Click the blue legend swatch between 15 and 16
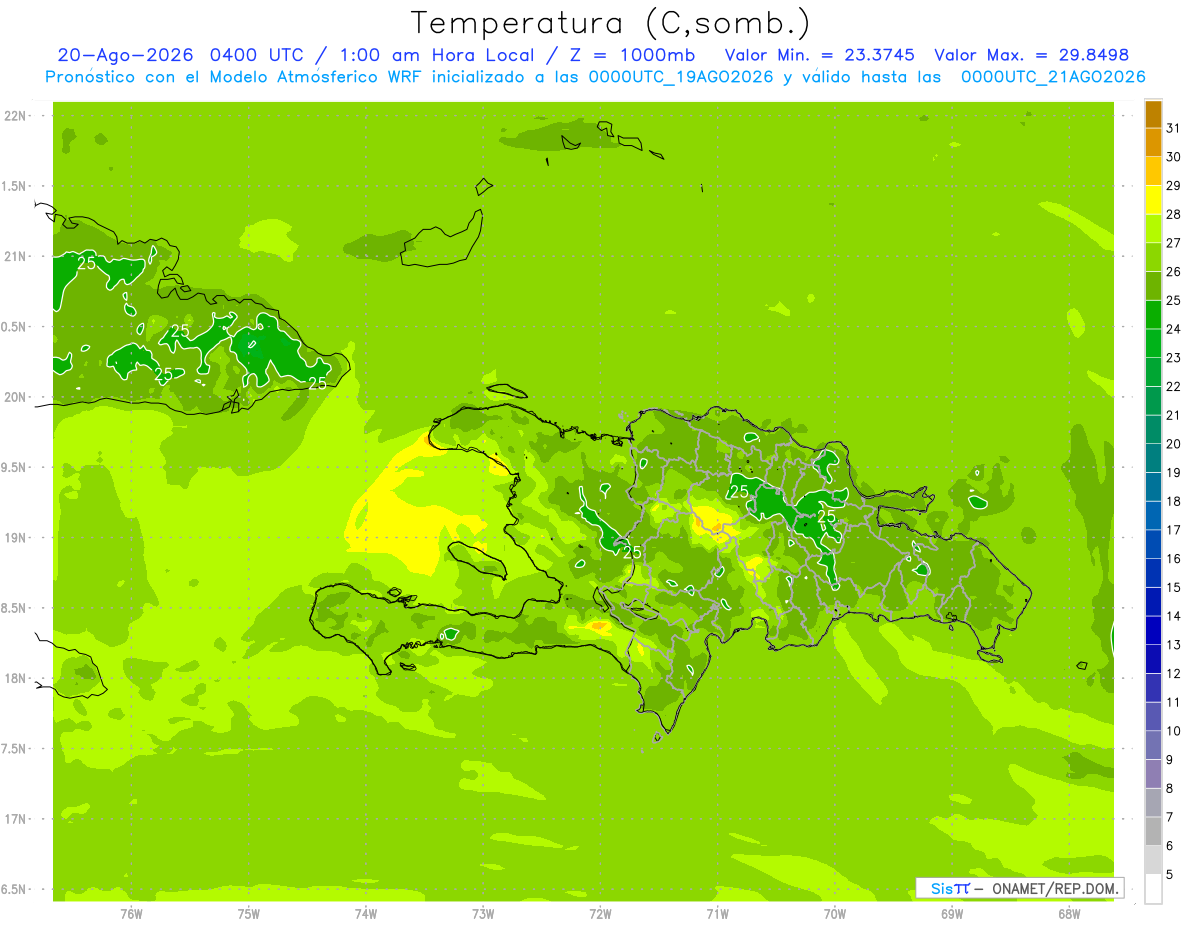1200x927 pixels. [x=1153, y=574]
